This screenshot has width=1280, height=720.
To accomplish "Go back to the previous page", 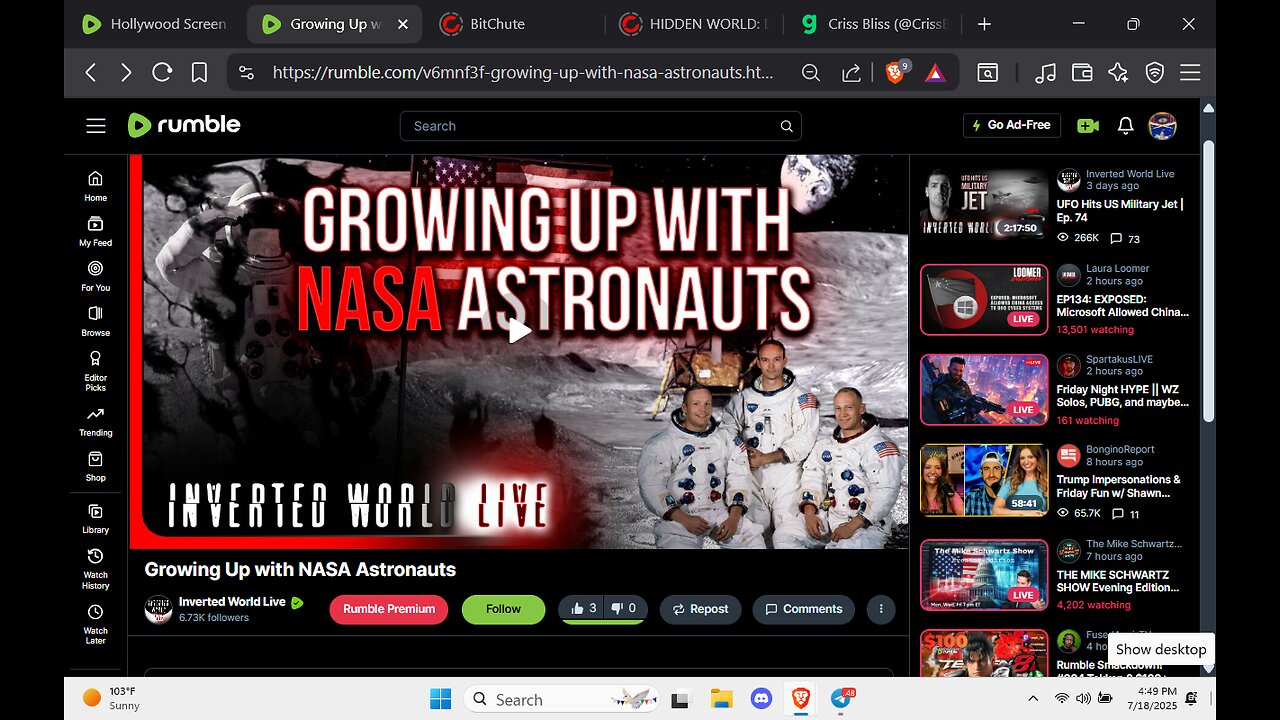I will pyautogui.click(x=91, y=72).
